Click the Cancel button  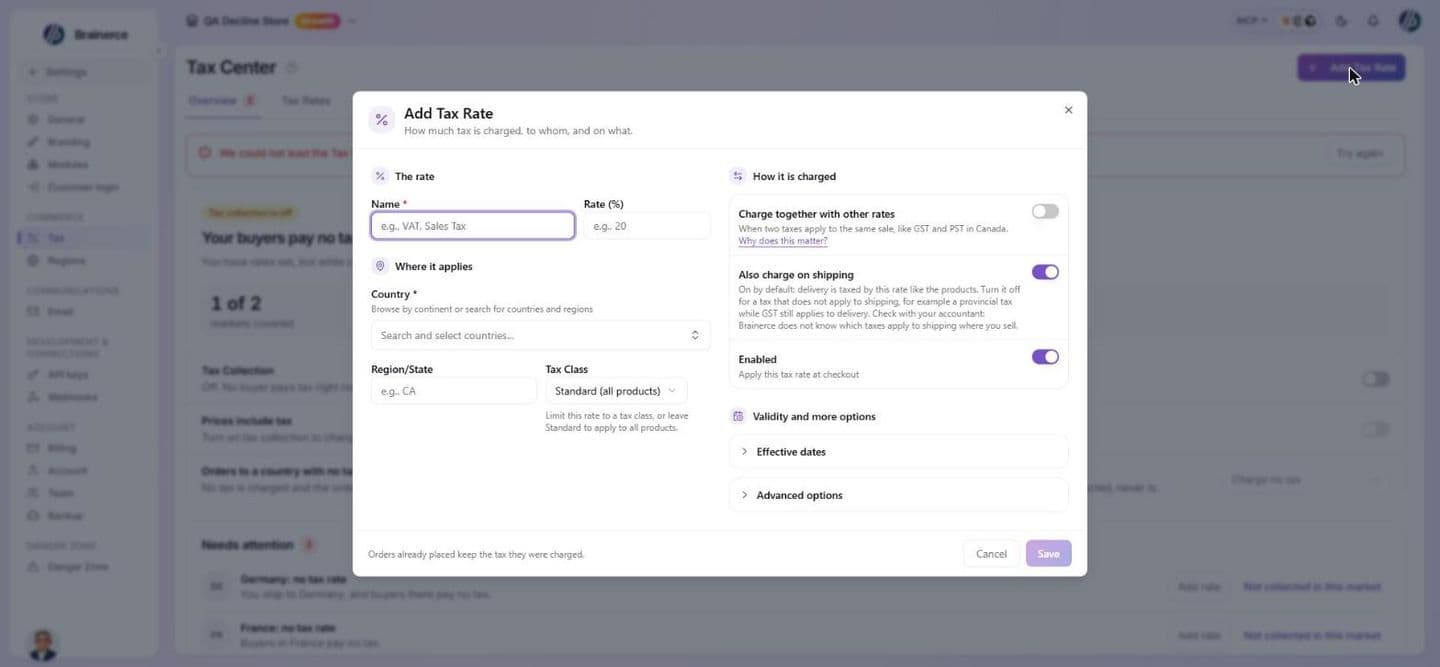[x=991, y=554]
